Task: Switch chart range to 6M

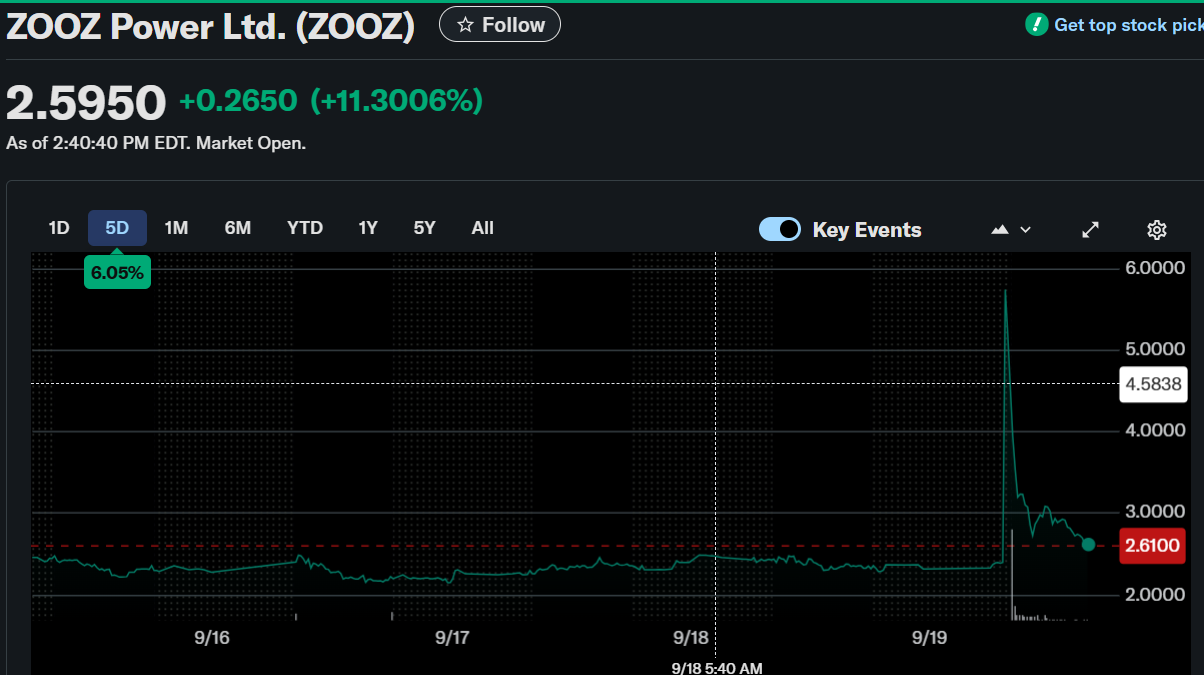Action: pos(238,228)
